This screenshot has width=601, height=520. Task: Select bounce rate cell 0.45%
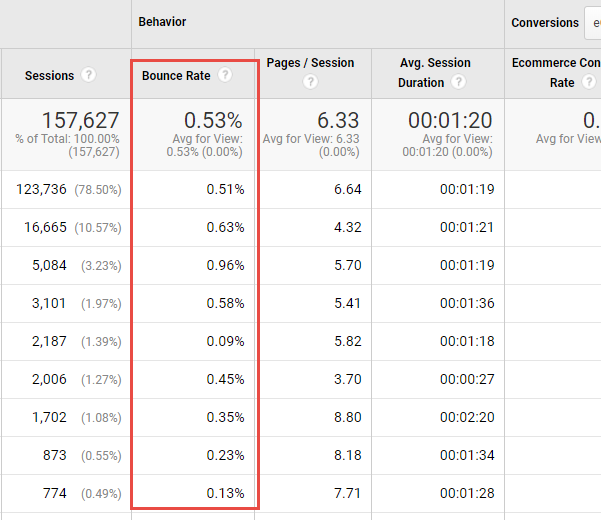tap(225, 379)
